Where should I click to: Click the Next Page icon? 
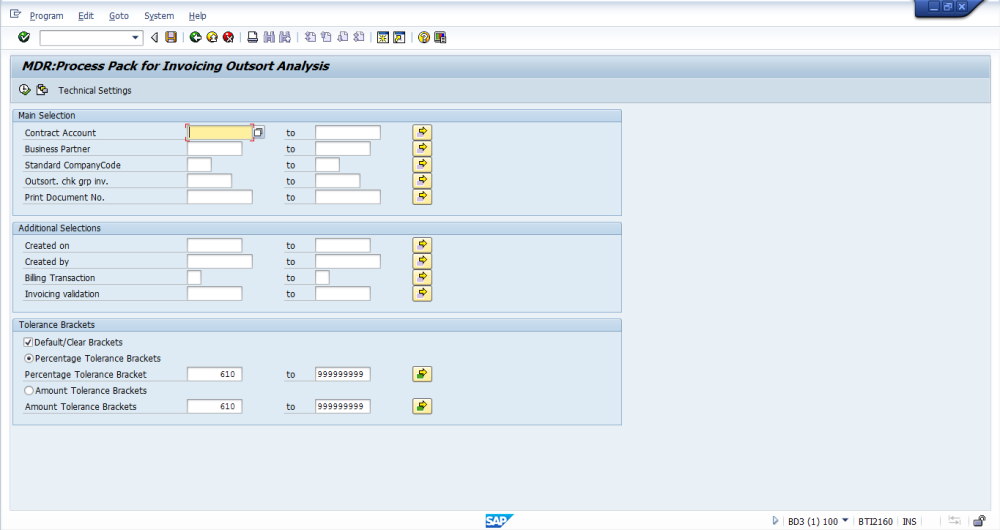pyautogui.click(x=342, y=37)
